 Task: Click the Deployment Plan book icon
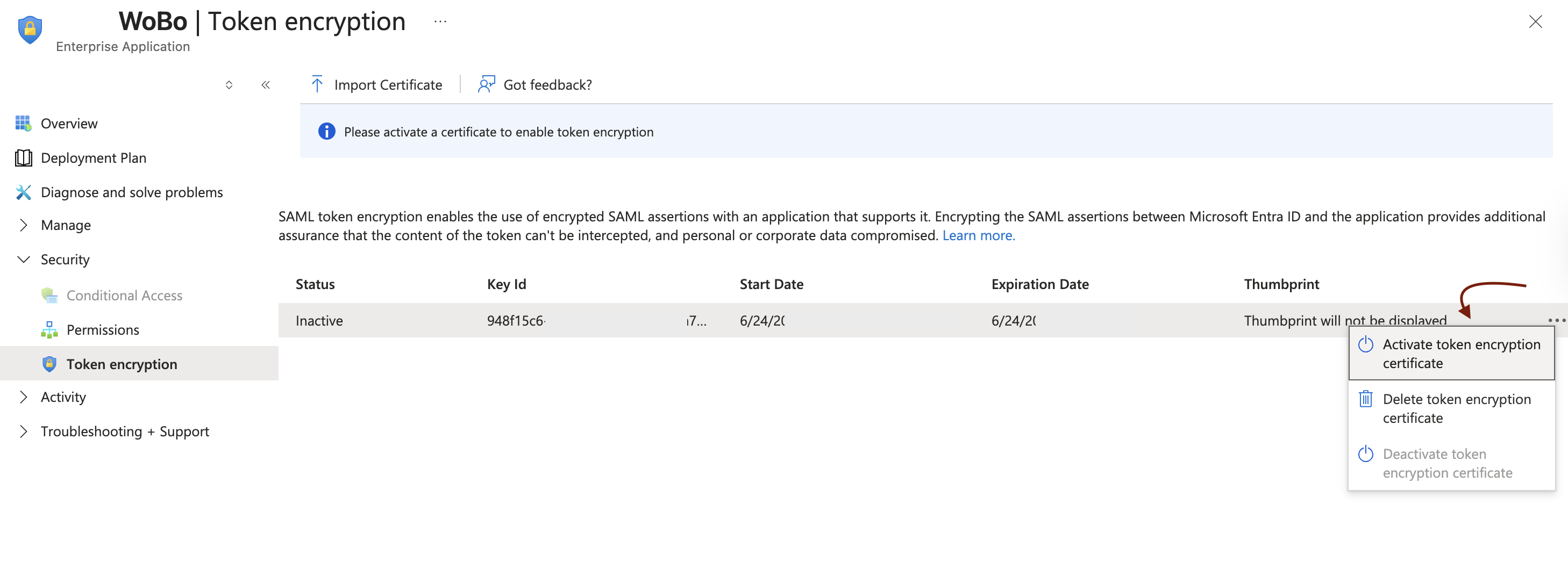(x=23, y=158)
